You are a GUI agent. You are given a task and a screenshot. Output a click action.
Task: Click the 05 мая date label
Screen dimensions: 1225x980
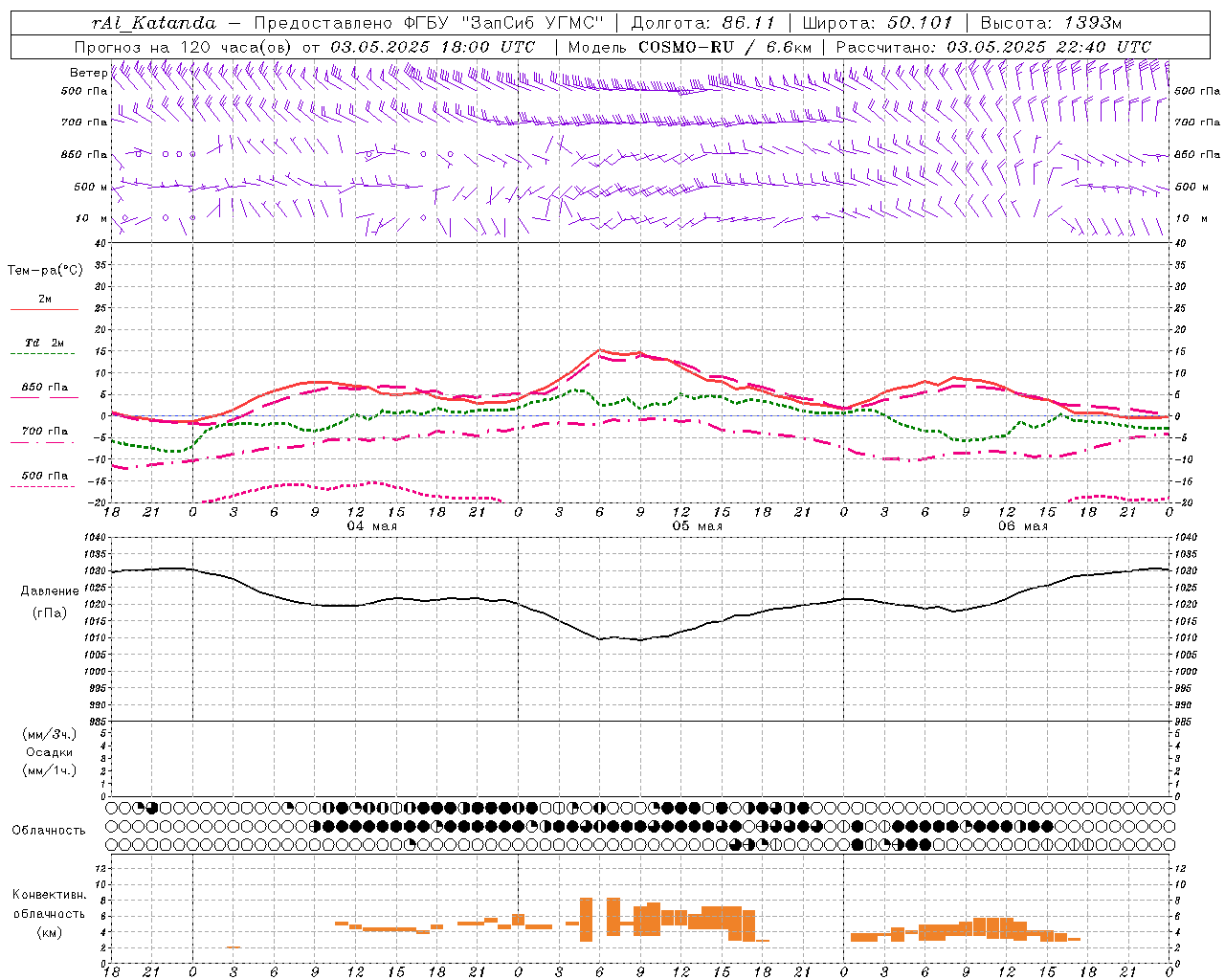[697, 526]
